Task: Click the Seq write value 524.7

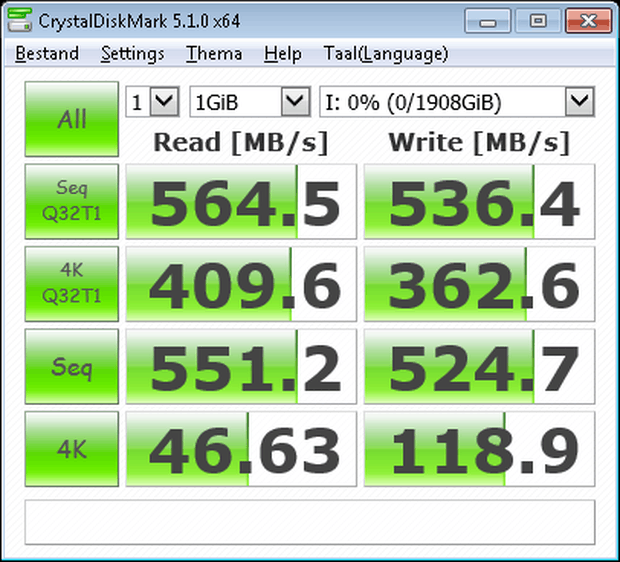Action: [479, 367]
